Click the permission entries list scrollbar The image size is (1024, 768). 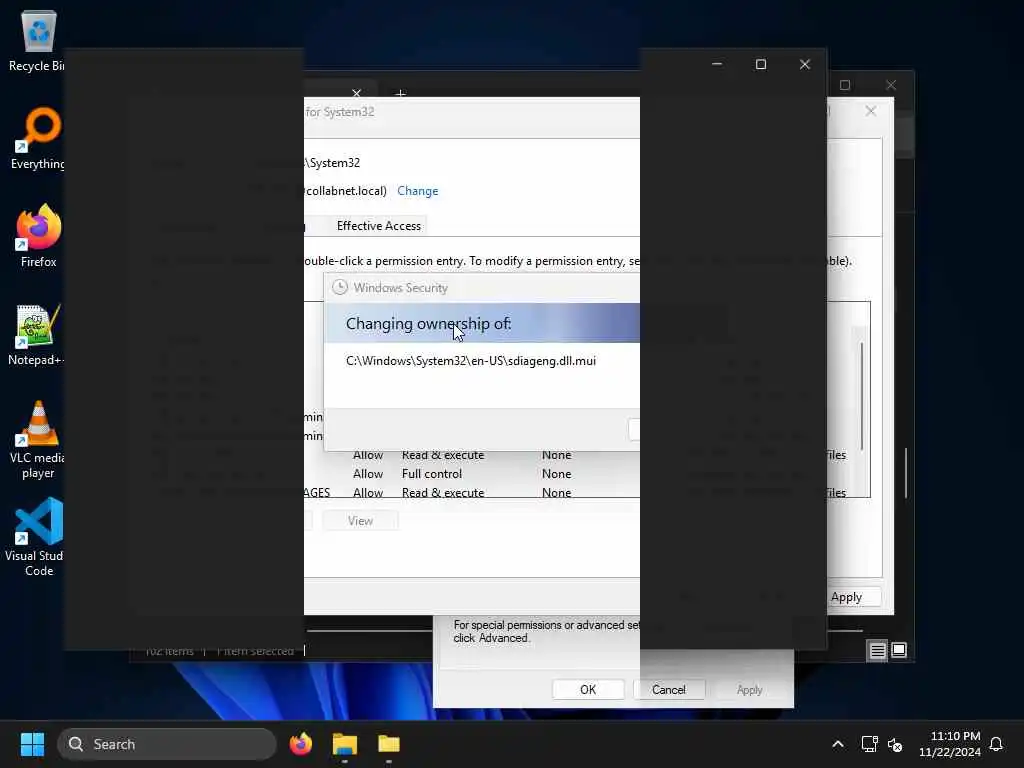(862, 396)
